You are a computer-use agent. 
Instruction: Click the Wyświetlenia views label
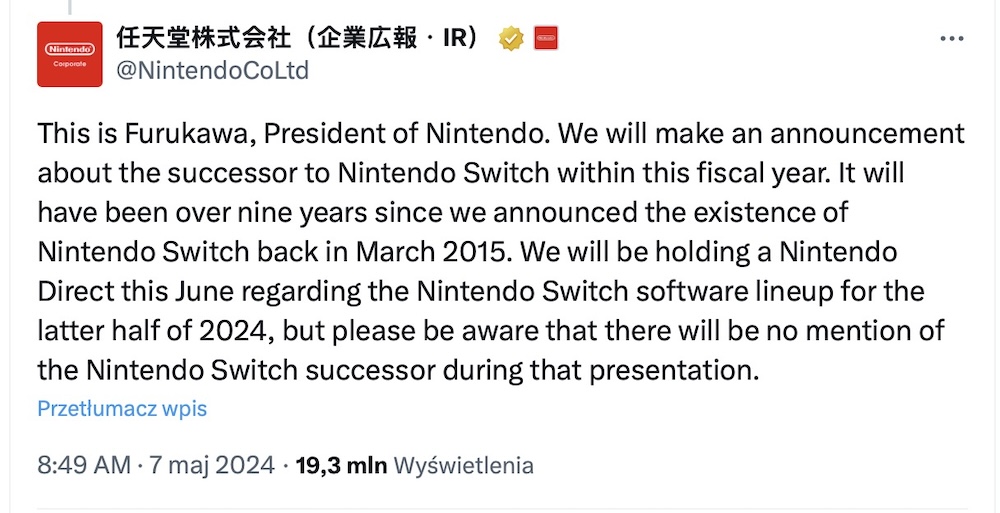pos(464,465)
